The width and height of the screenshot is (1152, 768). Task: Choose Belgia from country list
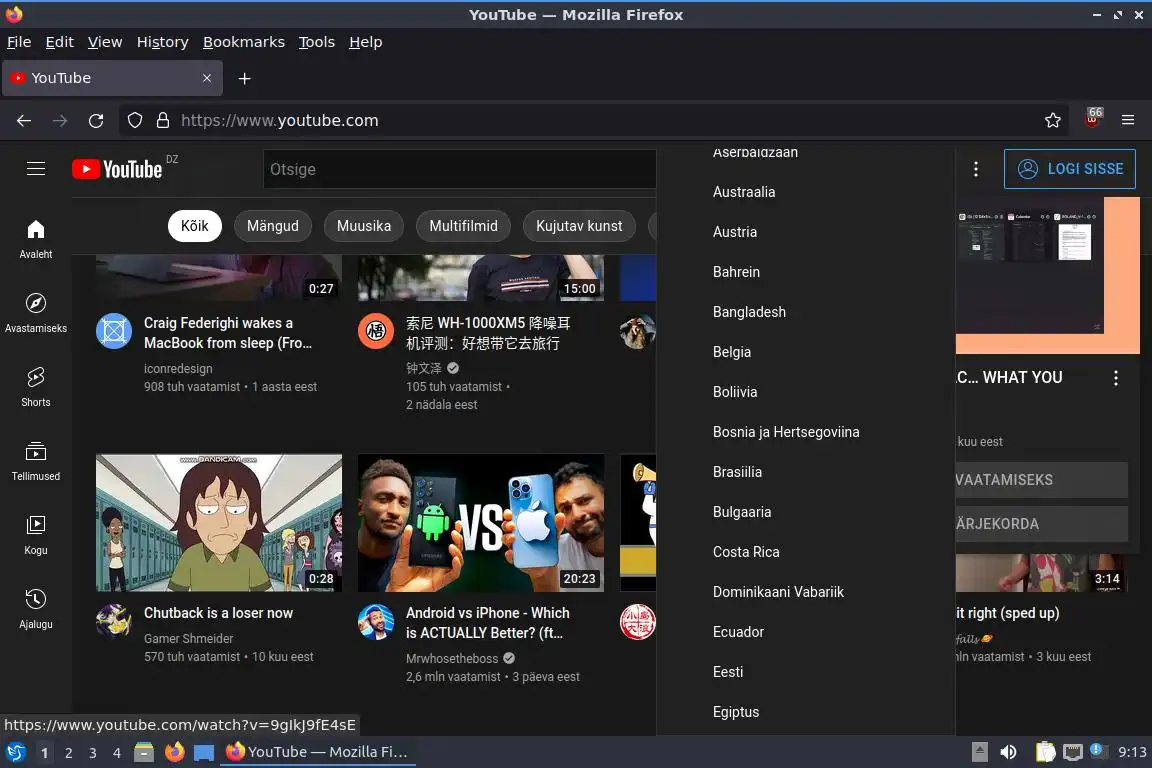[806, 352]
